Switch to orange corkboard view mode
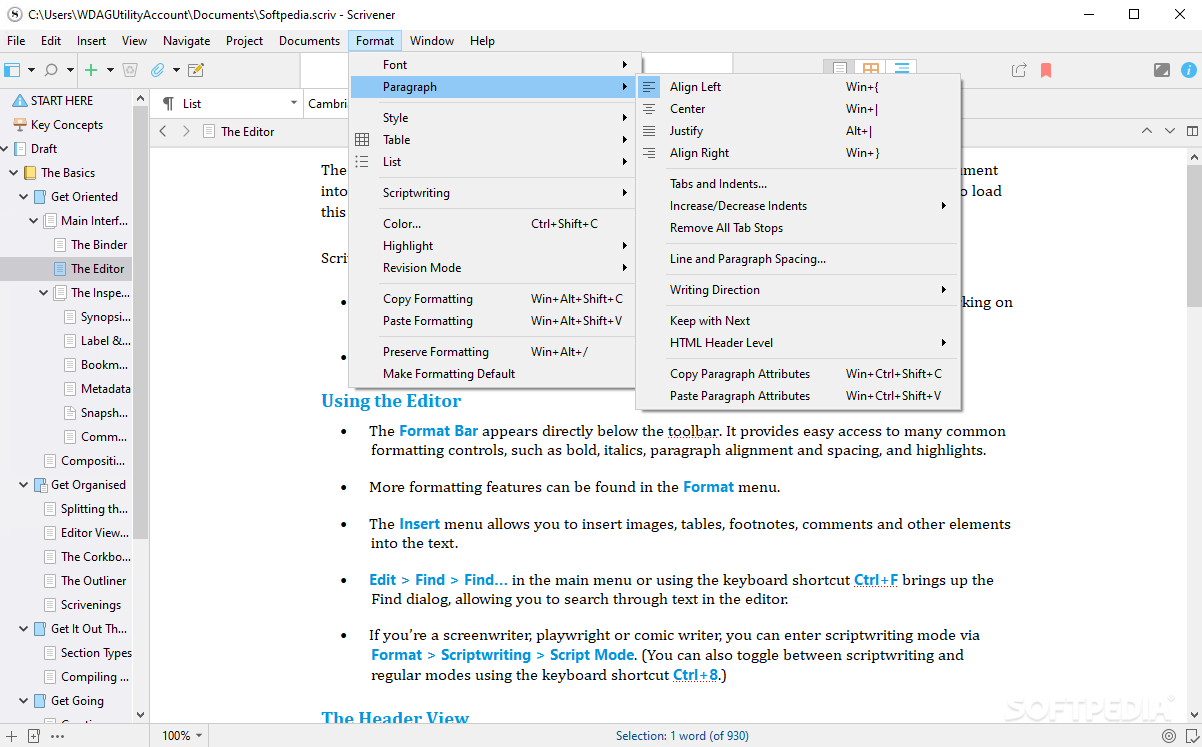 pos(871,69)
